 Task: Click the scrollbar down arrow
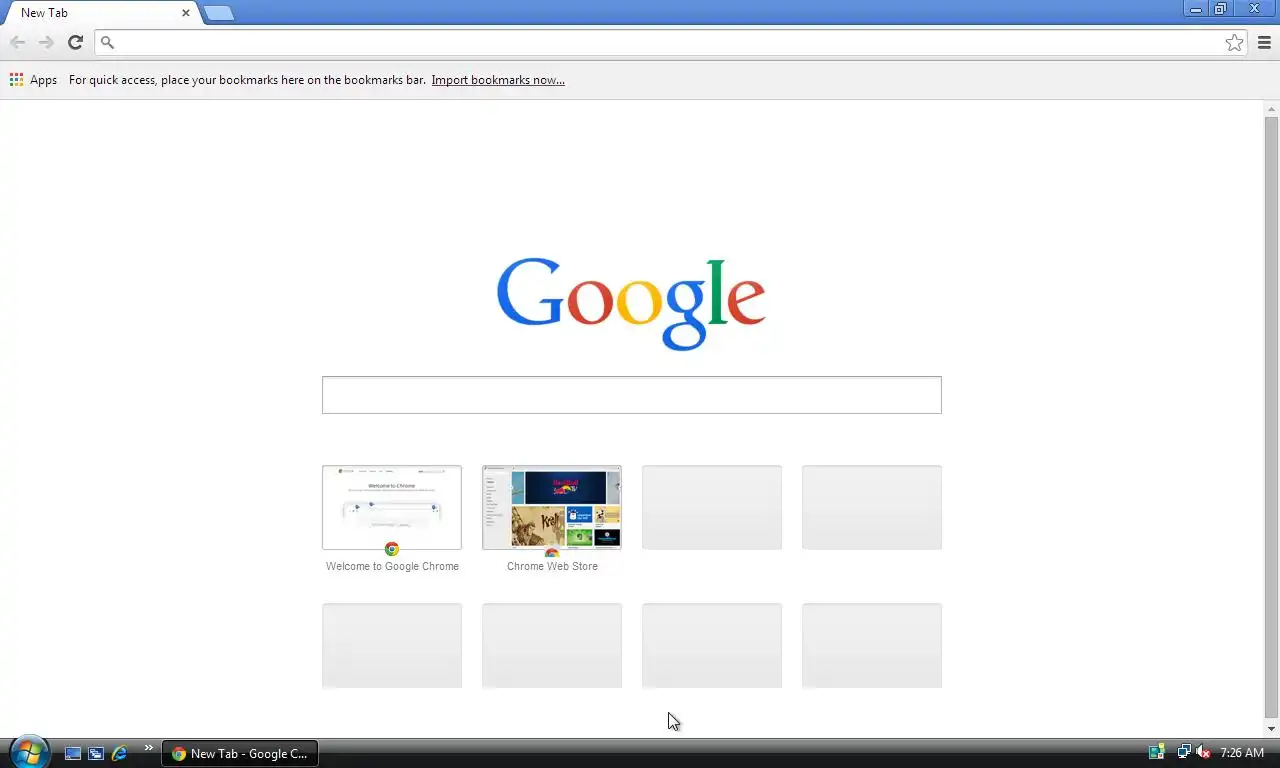1272,729
